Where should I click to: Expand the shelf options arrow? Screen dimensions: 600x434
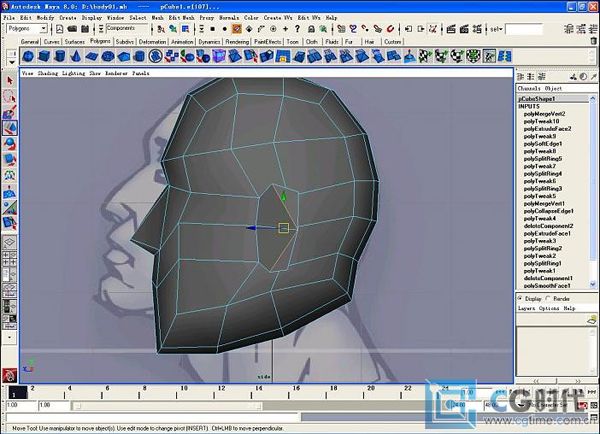coord(12,62)
